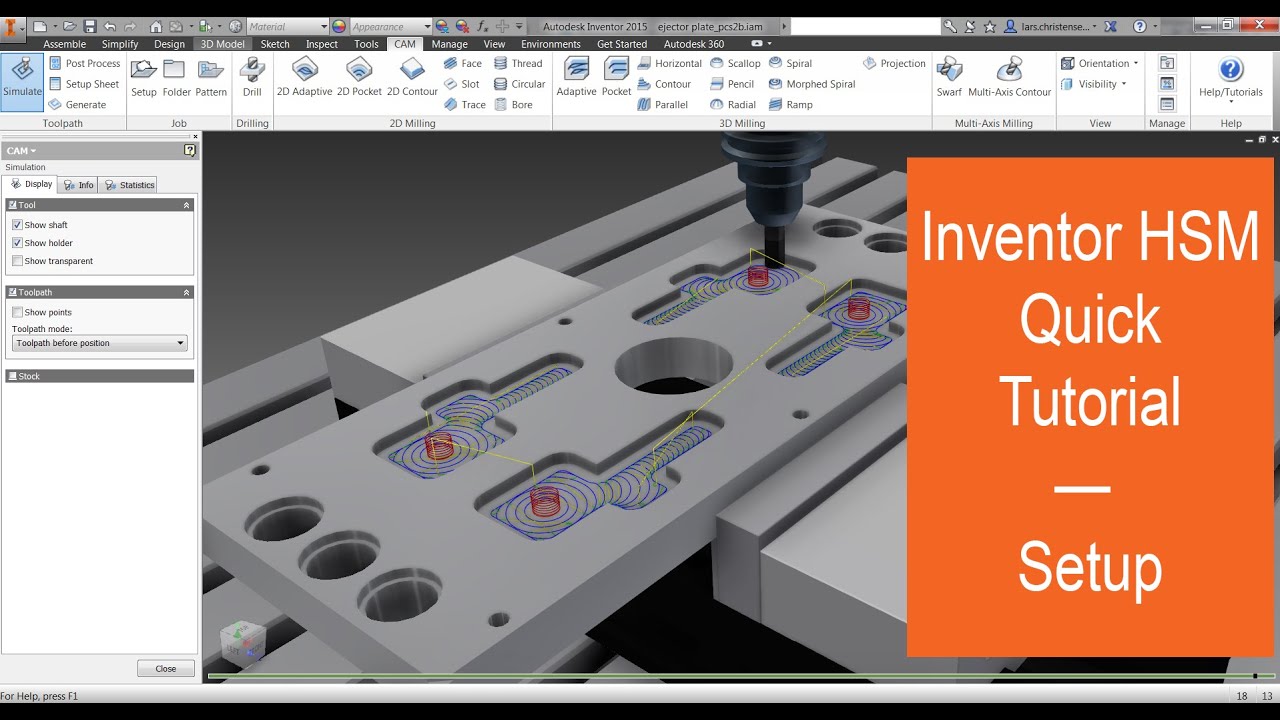1280x720 pixels.
Task: Collapse the Toolpath section chevron
Action: click(186, 292)
